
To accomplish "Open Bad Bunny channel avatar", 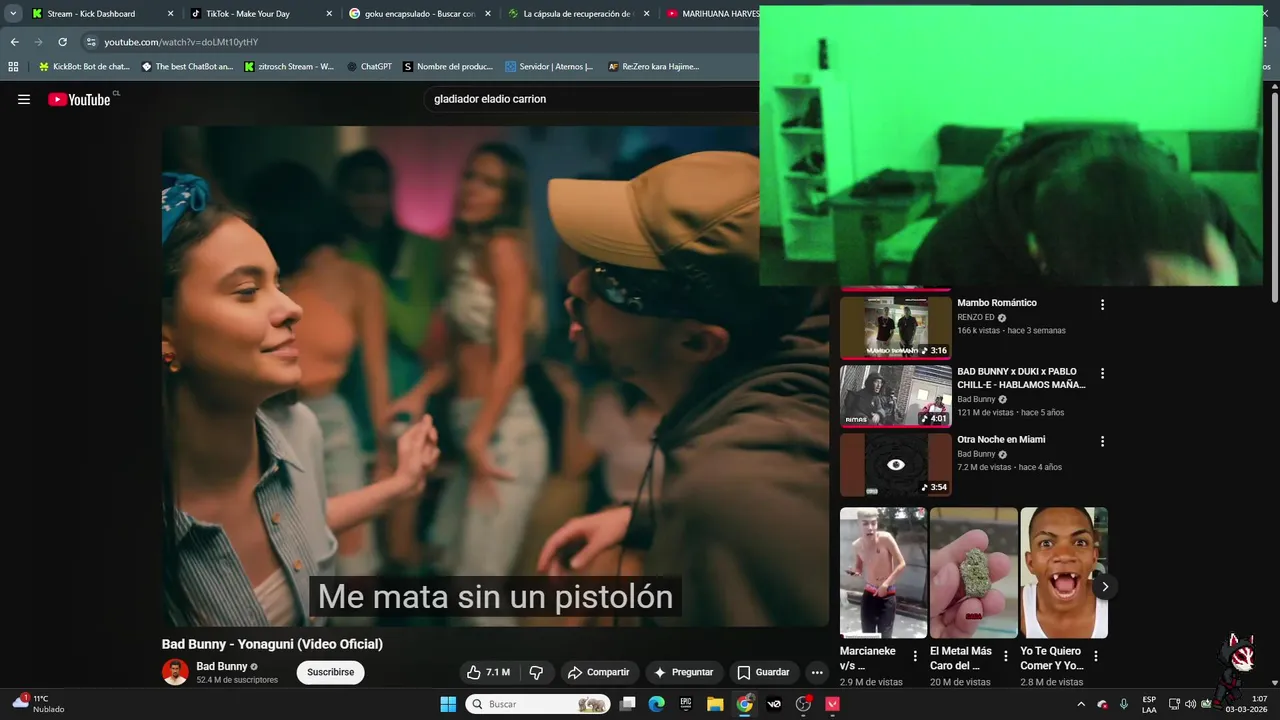I will click(x=175, y=672).
